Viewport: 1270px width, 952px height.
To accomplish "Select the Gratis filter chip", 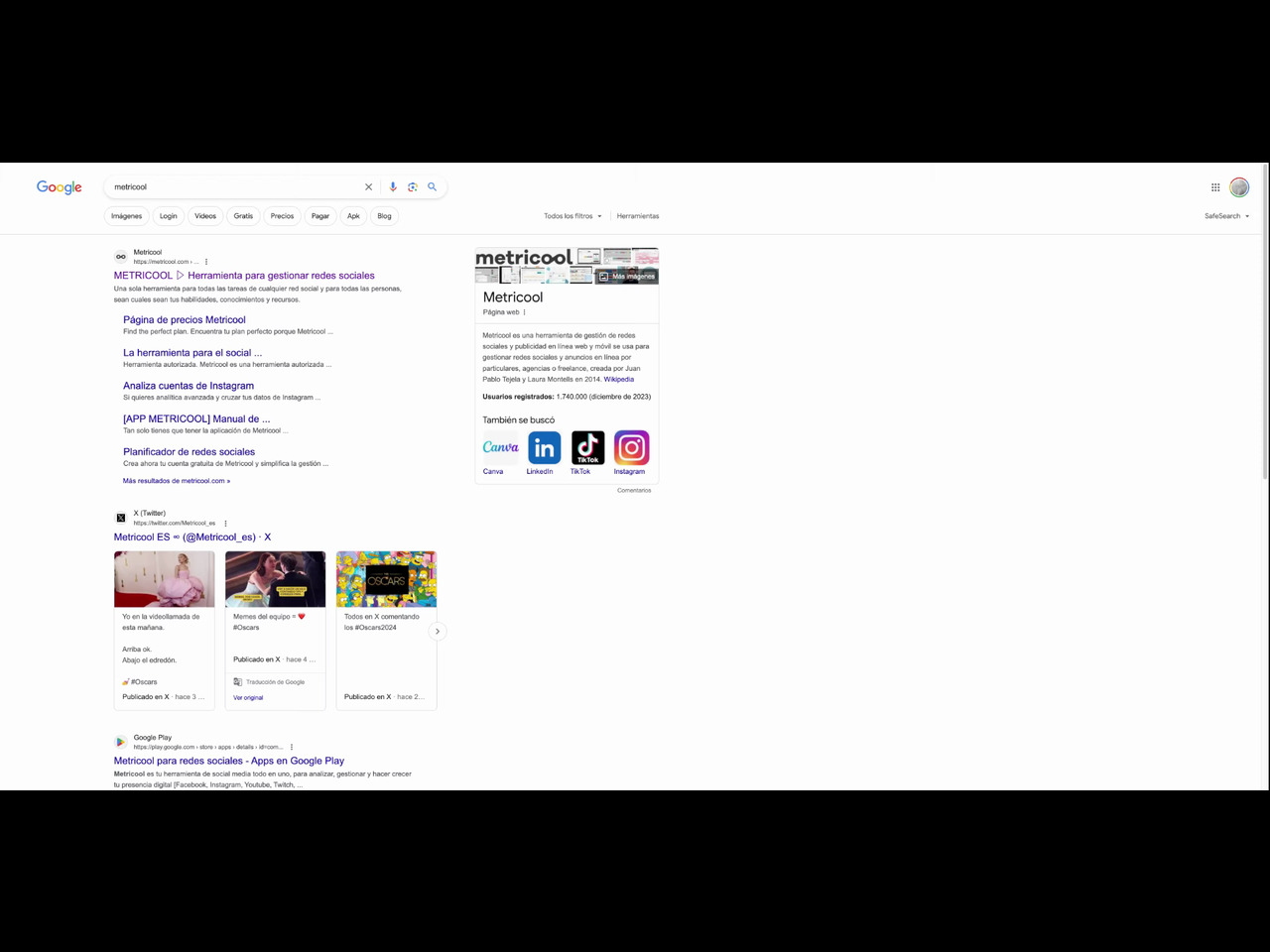I will tap(243, 216).
